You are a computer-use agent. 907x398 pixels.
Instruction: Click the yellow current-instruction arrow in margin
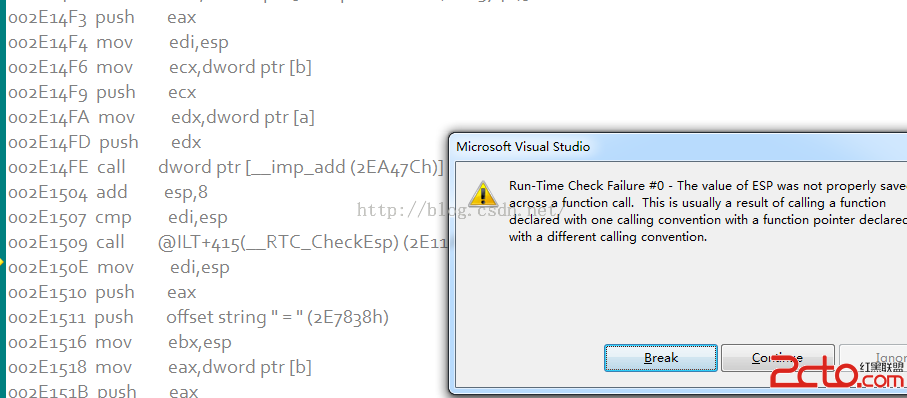coord(2,263)
